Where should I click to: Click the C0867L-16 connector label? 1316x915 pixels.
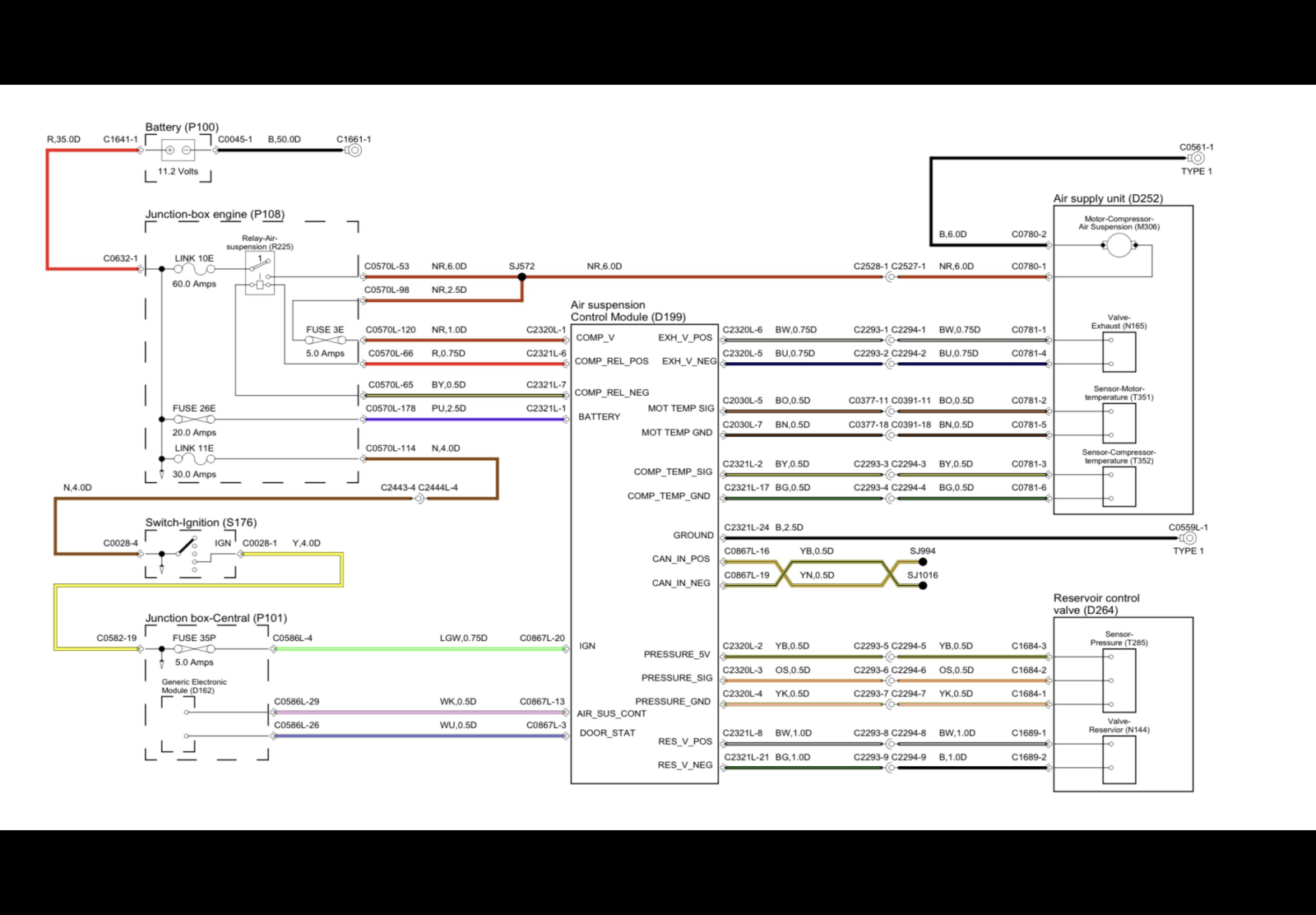(747, 551)
